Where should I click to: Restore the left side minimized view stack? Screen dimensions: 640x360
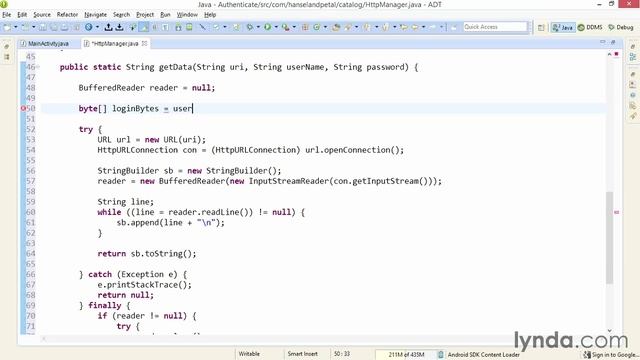(x=7, y=47)
